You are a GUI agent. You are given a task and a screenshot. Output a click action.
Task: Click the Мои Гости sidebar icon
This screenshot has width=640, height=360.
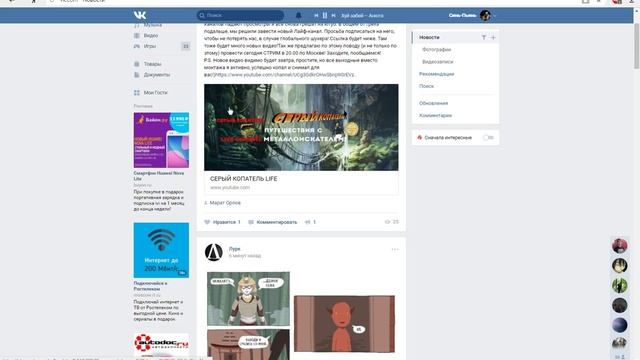coord(137,93)
